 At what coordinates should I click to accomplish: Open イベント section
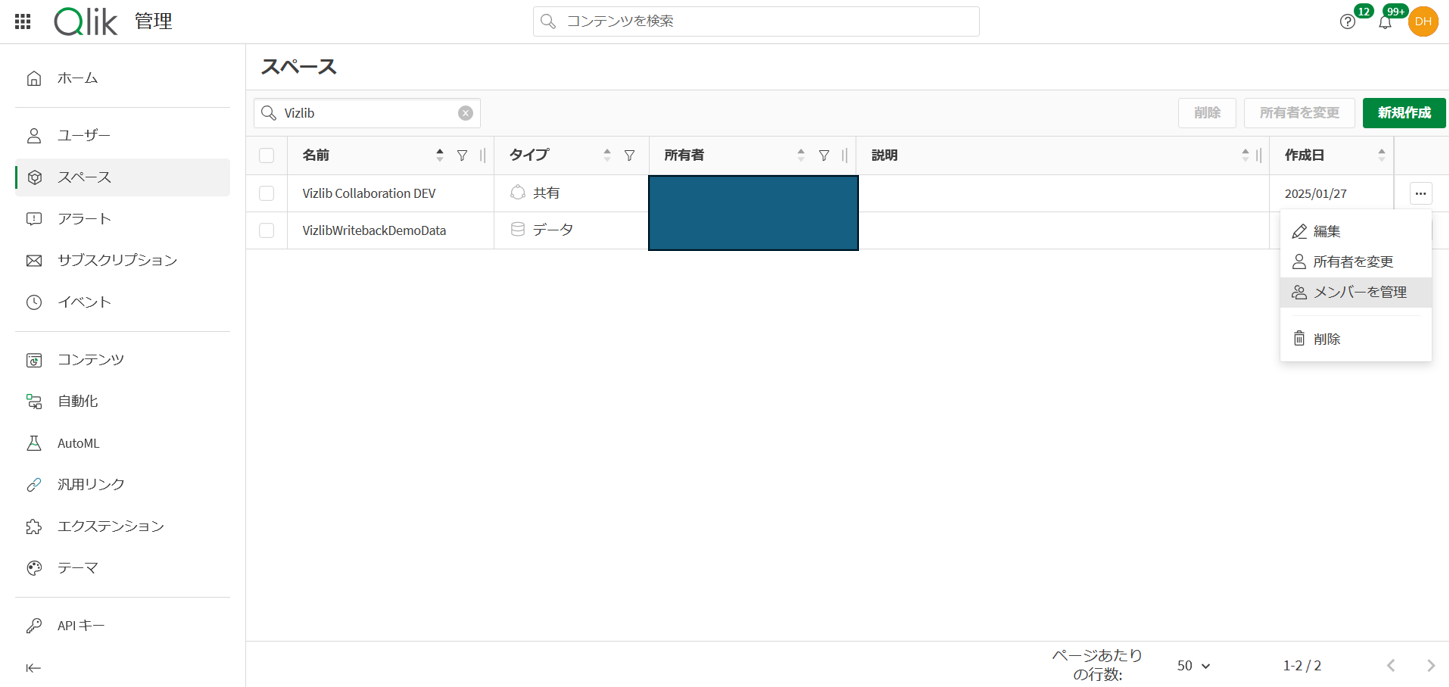pyautogui.click(x=122, y=302)
